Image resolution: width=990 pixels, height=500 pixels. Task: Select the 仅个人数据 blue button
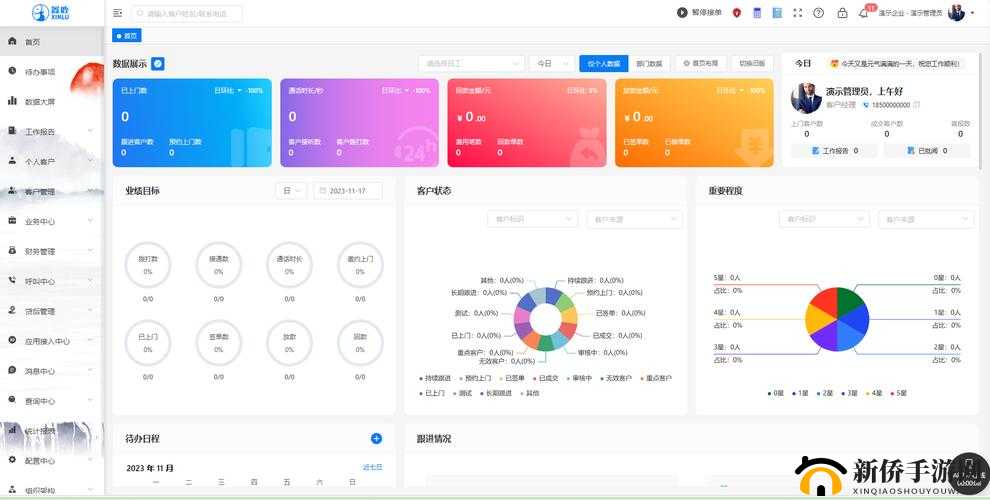tap(604, 64)
